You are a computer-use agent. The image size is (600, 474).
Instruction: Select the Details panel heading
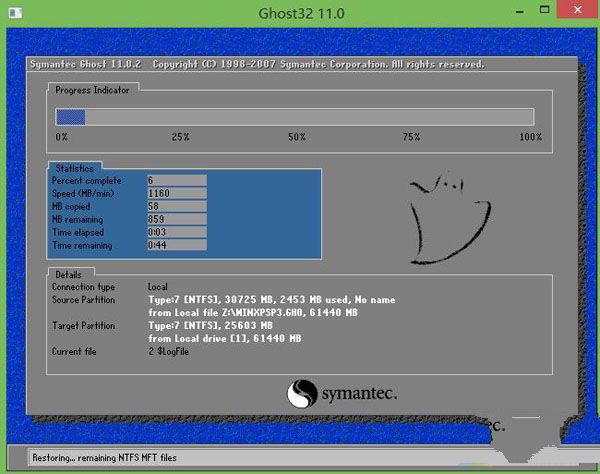tap(69, 273)
